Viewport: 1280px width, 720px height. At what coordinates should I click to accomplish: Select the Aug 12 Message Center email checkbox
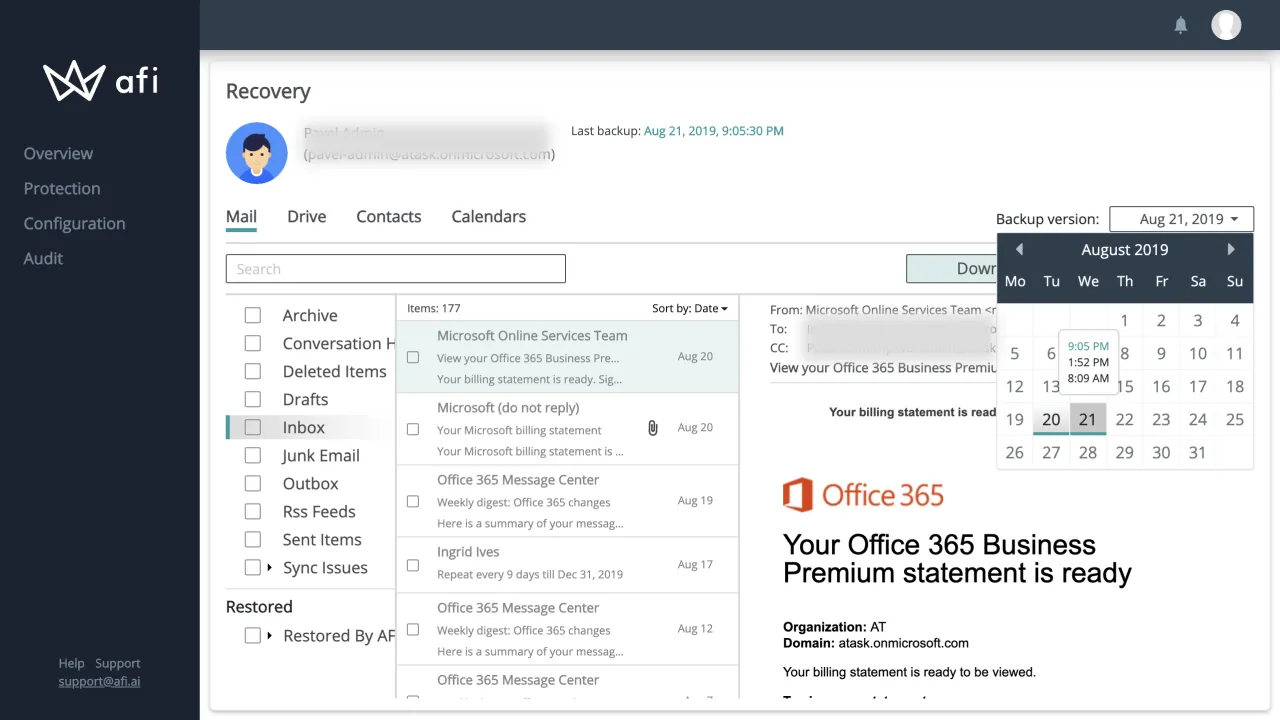click(413, 629)
